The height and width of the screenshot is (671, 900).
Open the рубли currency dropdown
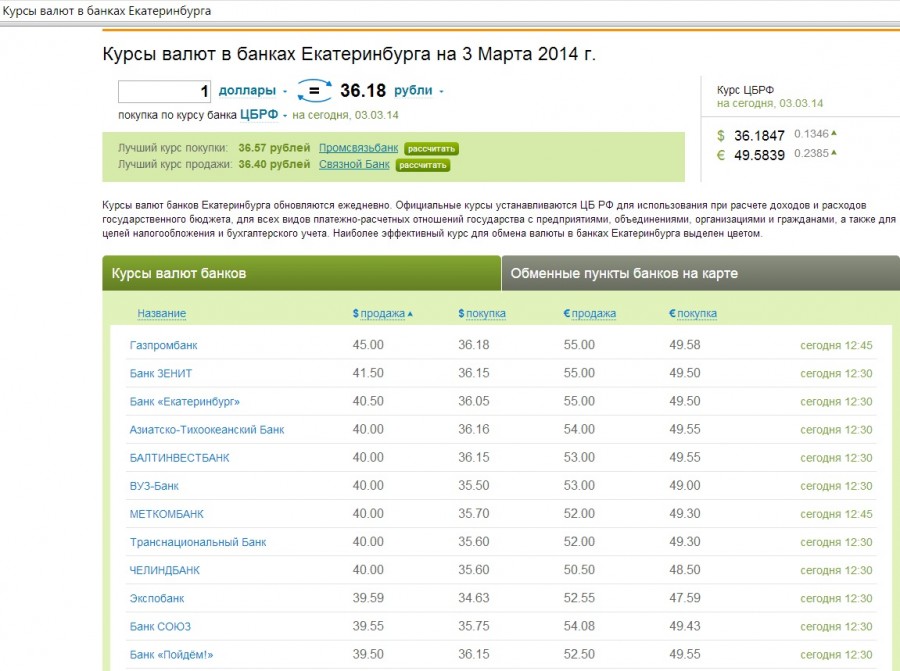pyautogui.click(x=418, y=91)
